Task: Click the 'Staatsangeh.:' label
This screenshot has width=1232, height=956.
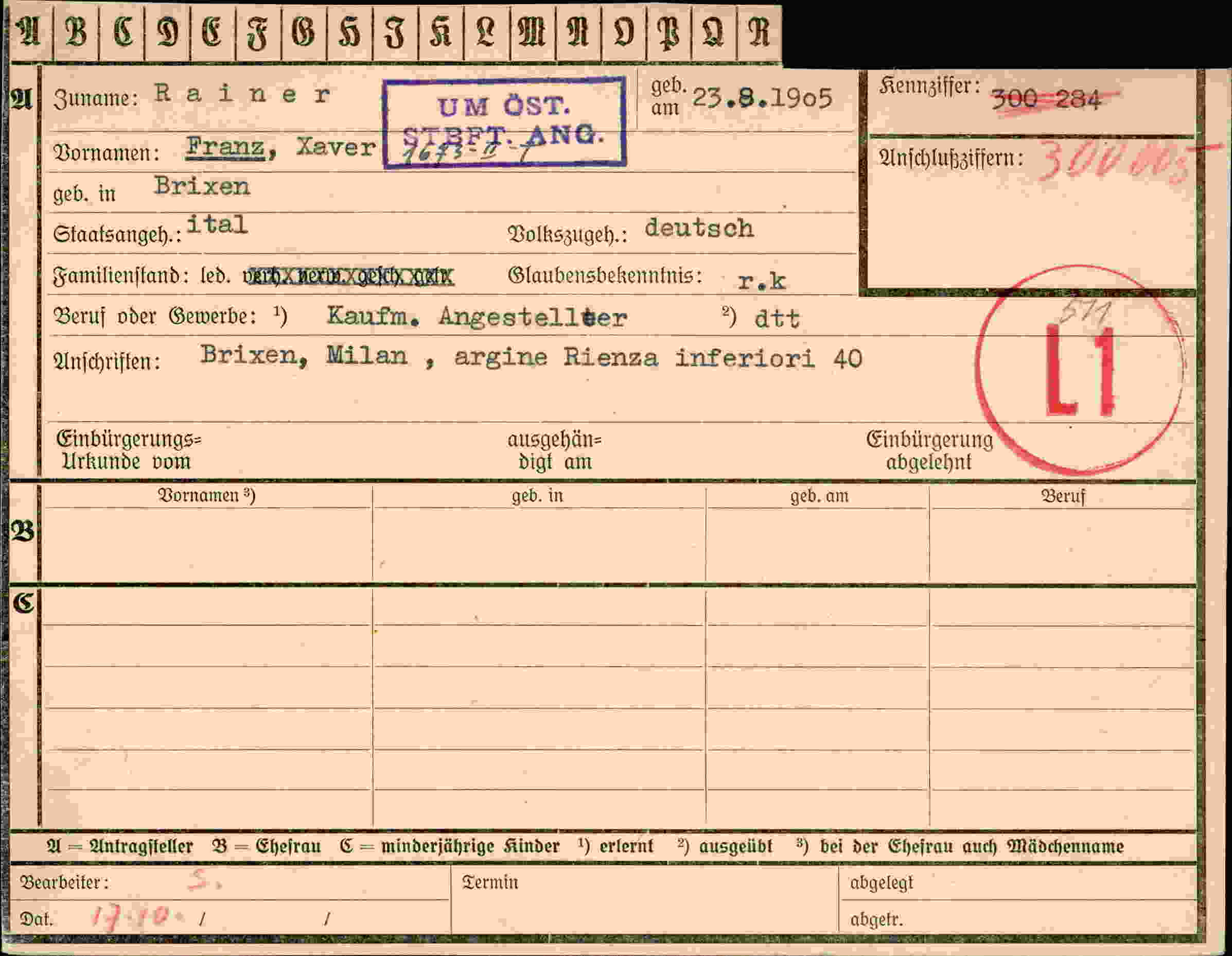Action: coord(117,234)
